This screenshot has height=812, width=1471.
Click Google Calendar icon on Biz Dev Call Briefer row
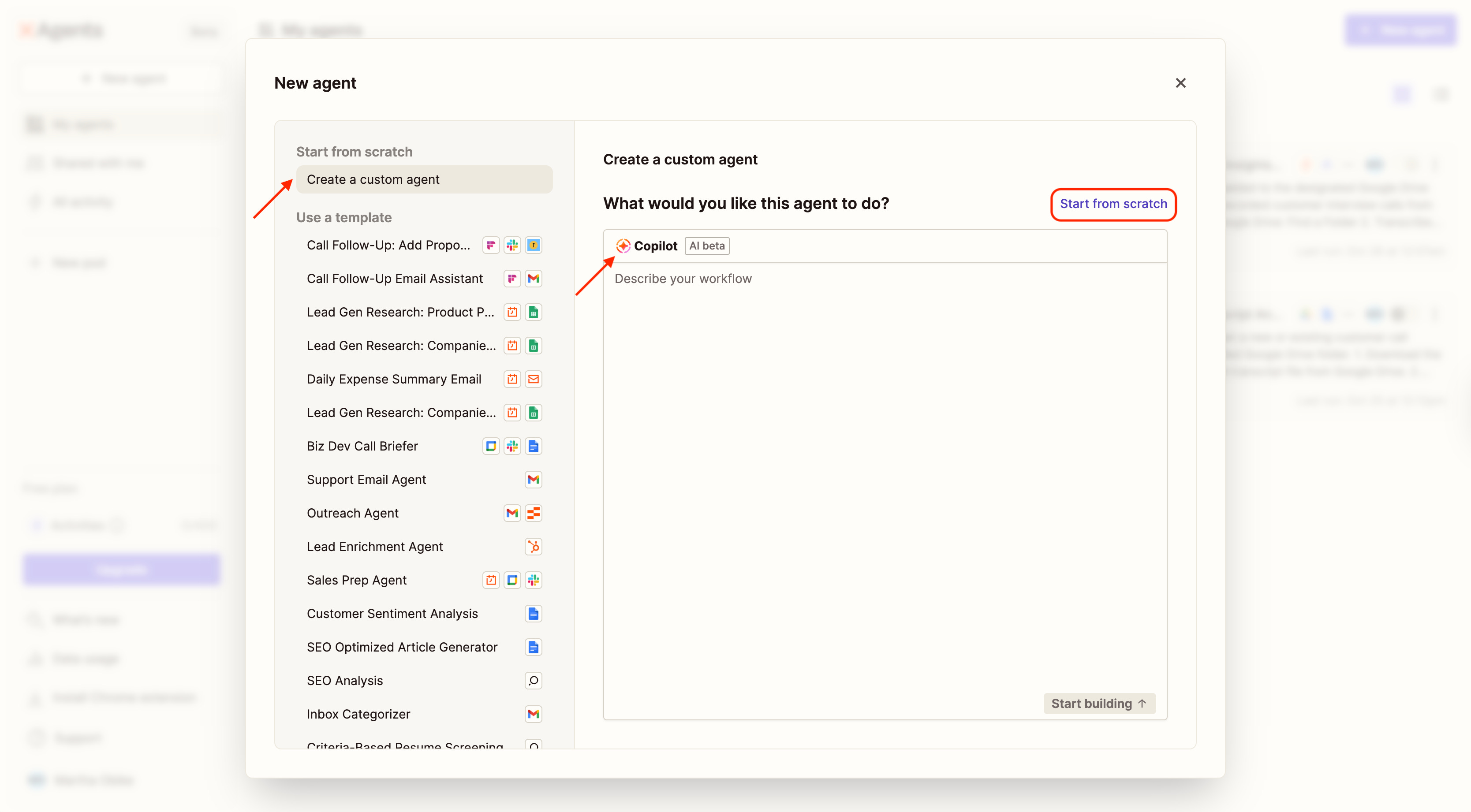[x=491, y=446]
